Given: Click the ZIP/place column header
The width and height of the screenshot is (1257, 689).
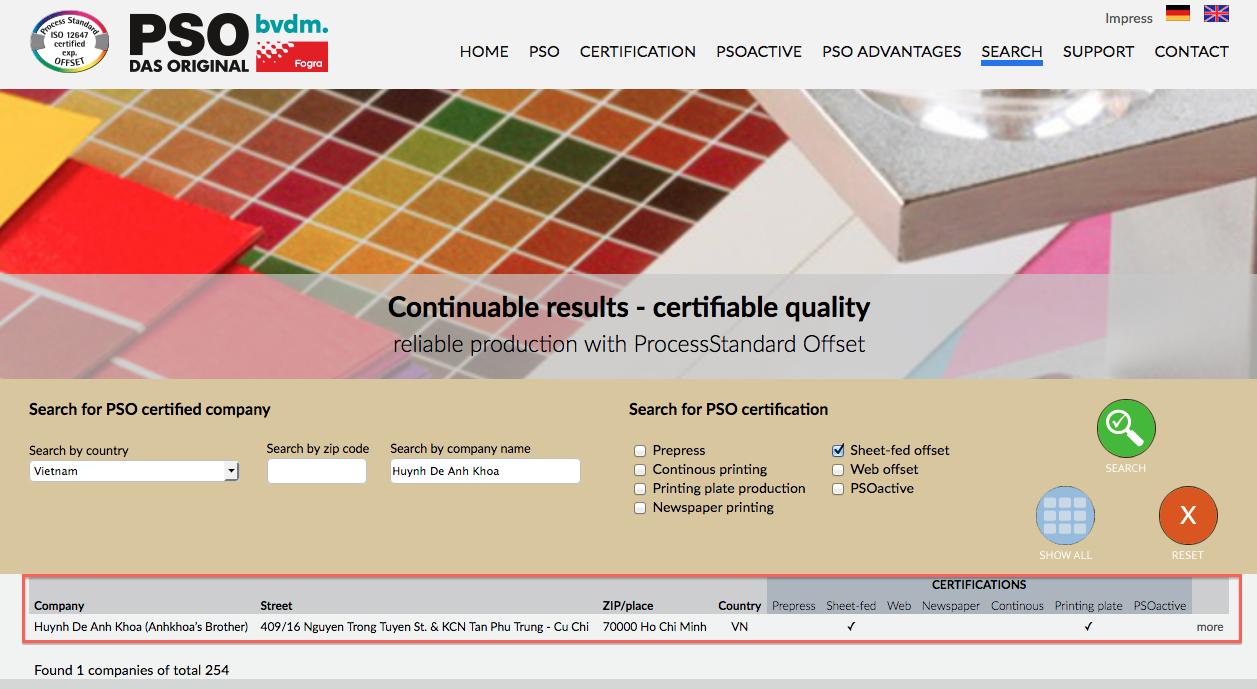Looking at the screenshot, I should tap(628, 606).
